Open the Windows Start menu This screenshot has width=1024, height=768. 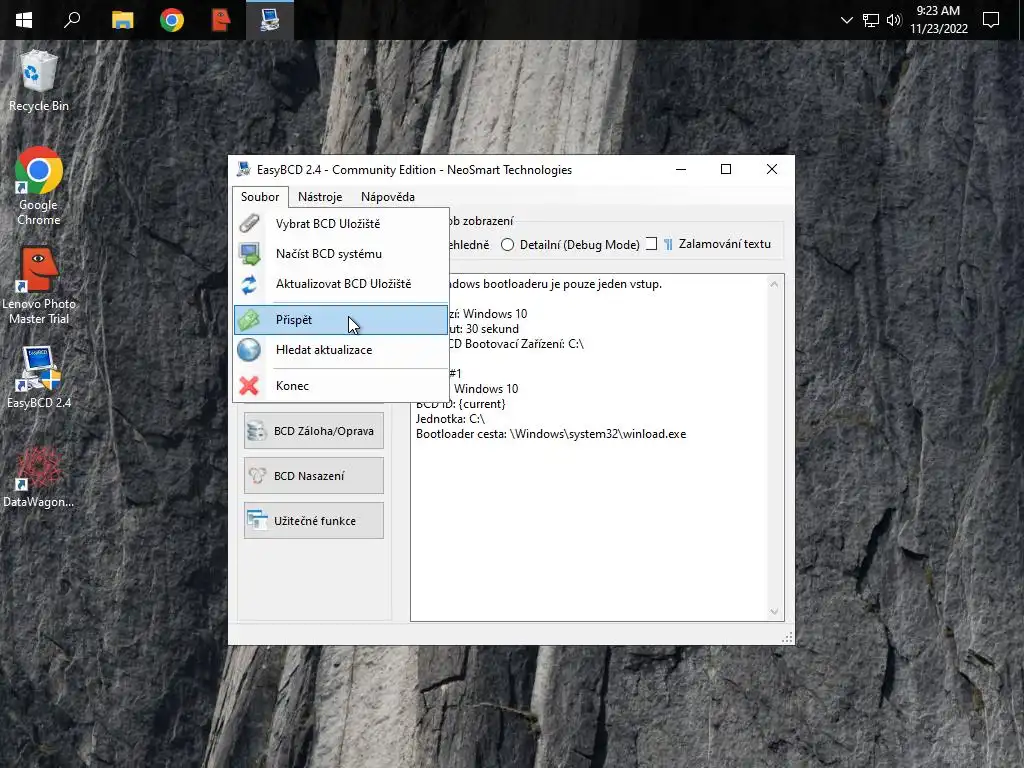(x=24, y=20)
